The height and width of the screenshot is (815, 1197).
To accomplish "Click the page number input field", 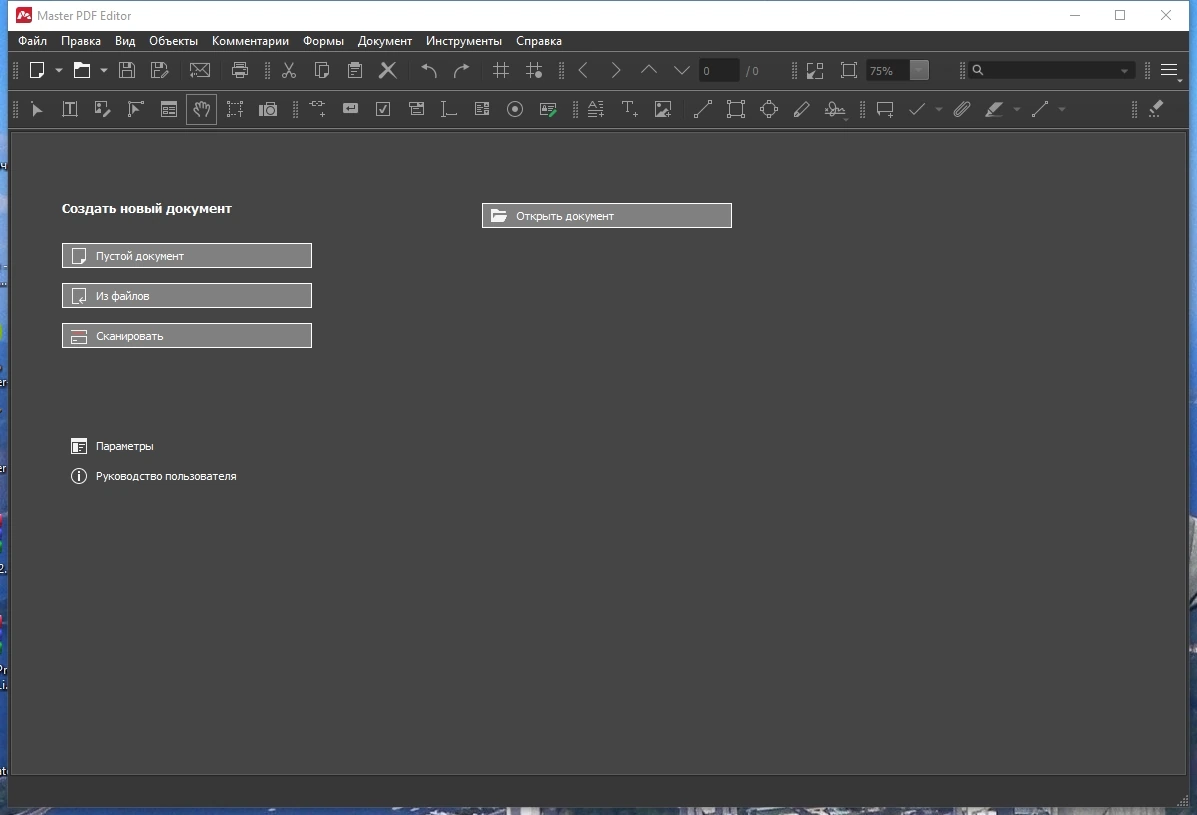I will (x=718, y=70).
